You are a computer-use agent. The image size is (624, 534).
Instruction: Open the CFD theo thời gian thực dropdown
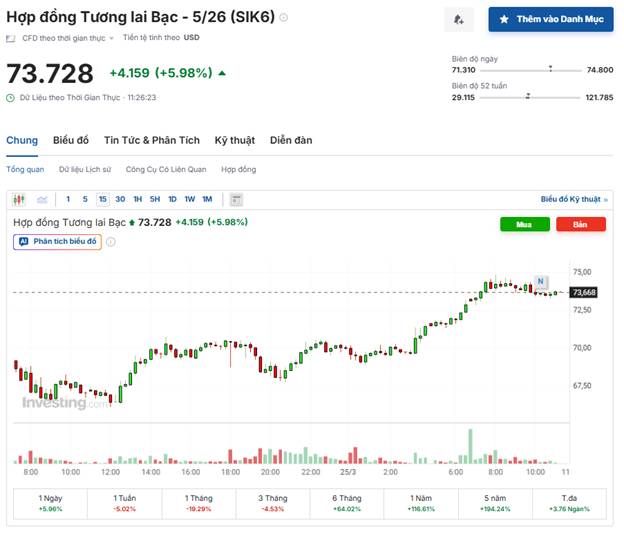tap(68, 38)
